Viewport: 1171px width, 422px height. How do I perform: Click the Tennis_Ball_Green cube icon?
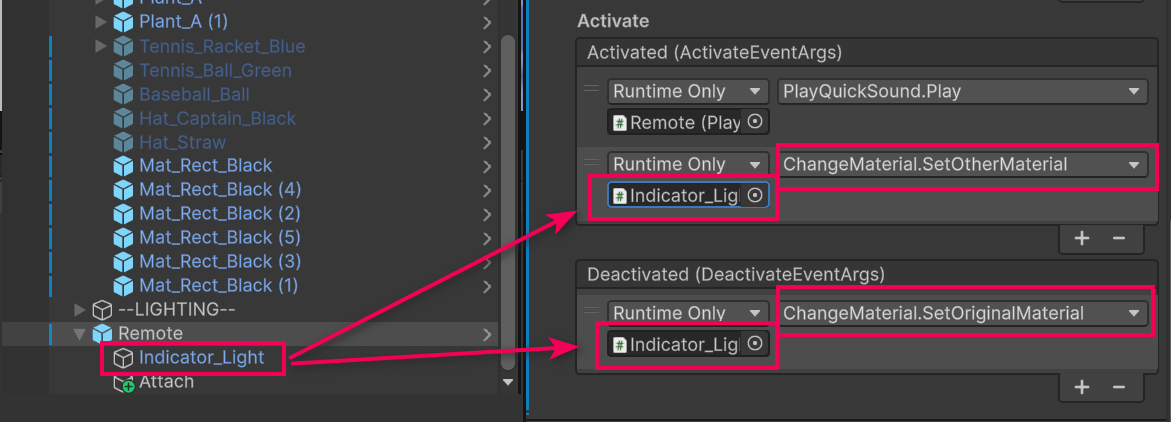pyautogui.click(x=123, y=70)
